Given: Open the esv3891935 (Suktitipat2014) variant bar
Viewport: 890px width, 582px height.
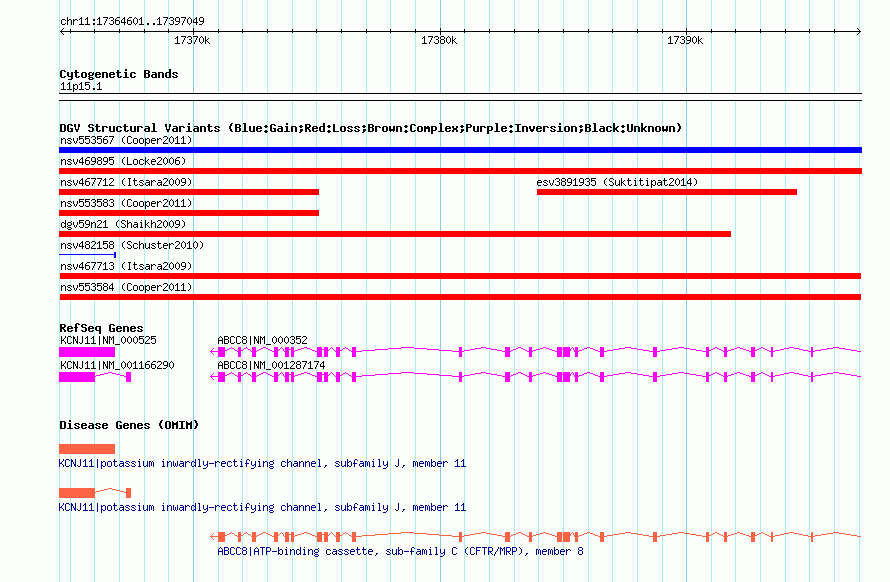Looking at the screenshot, I should pyautogui.click(x=667, y=192).
